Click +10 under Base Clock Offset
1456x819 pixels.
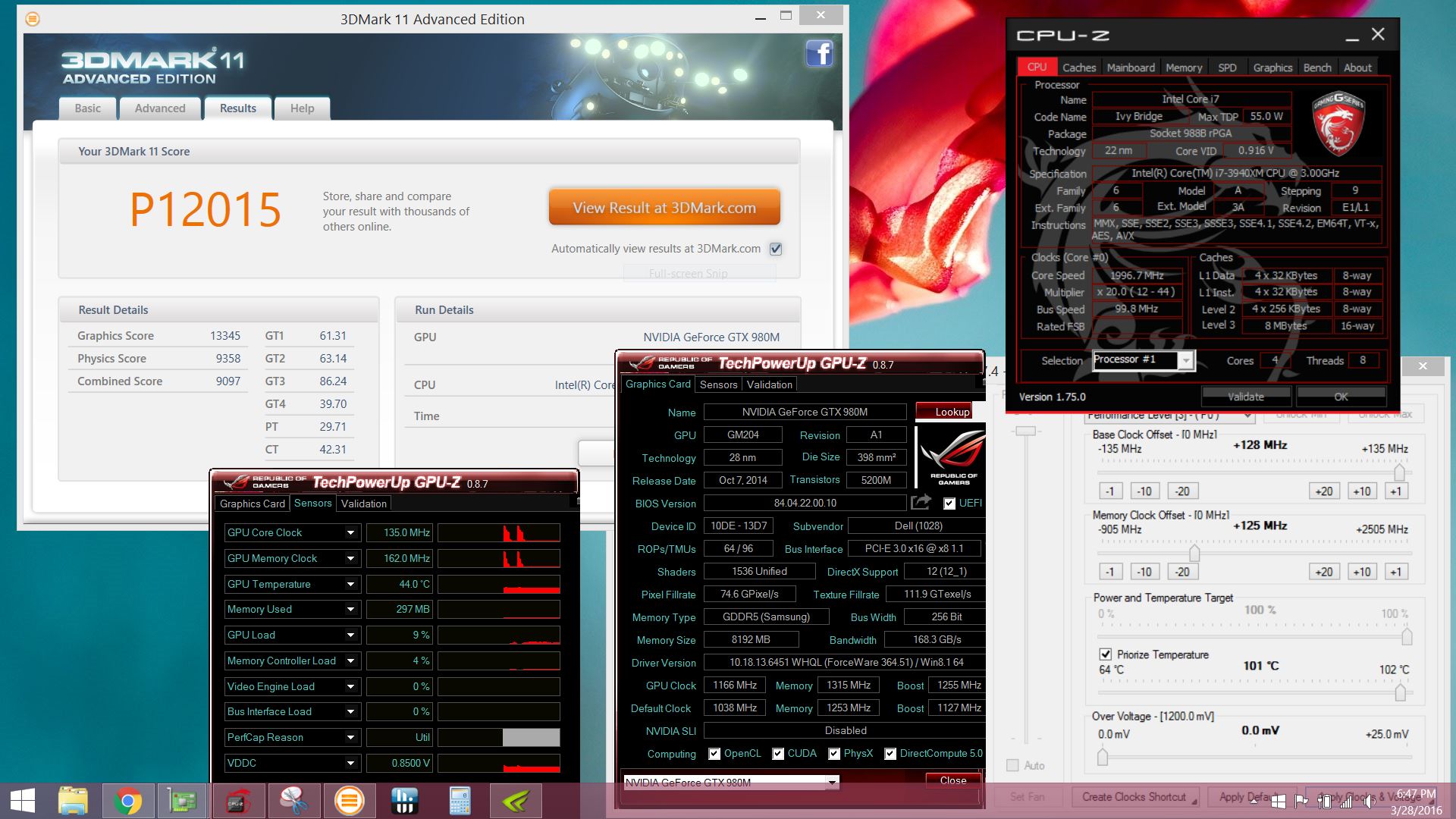(x=1362, y=491)
